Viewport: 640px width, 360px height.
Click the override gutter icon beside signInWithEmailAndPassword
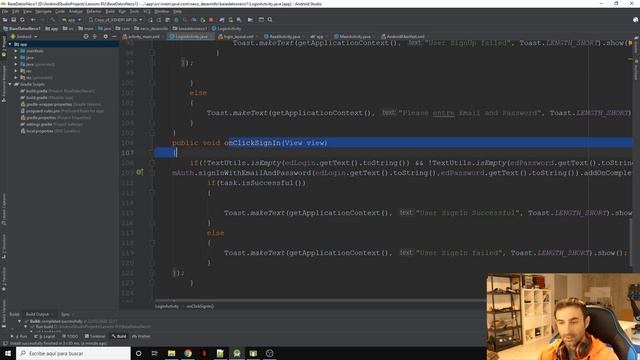tap(140, 172)
